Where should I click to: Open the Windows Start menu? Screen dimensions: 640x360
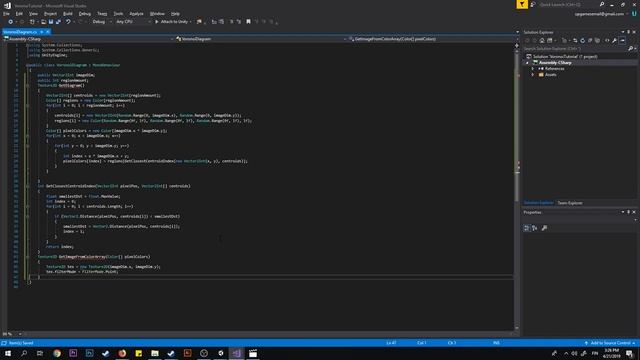pyautogui.click(x=8, y=353)
